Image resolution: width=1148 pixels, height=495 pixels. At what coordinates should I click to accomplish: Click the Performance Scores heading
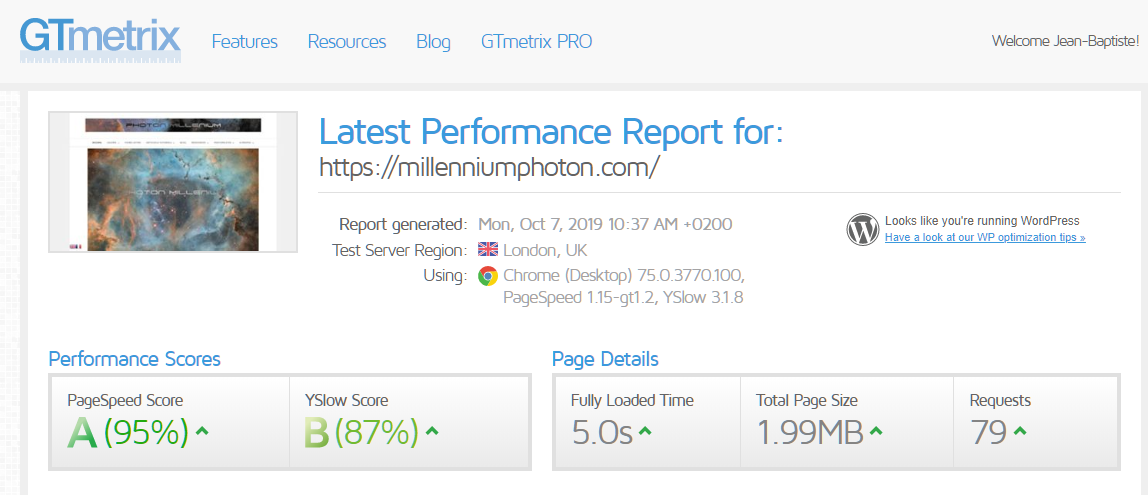[x=134, y=360]
